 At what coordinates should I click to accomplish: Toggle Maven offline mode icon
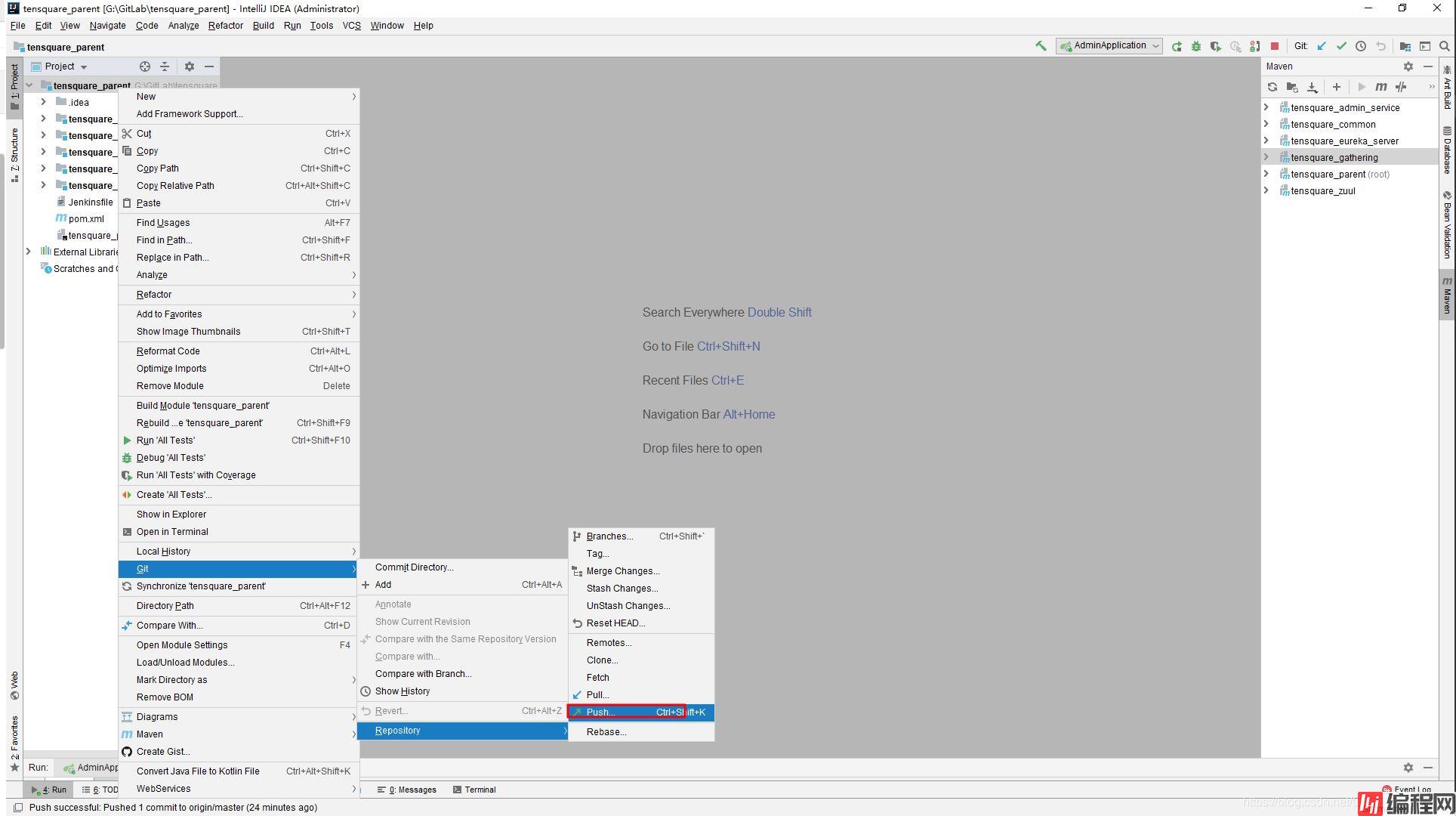coord(1401,87)
